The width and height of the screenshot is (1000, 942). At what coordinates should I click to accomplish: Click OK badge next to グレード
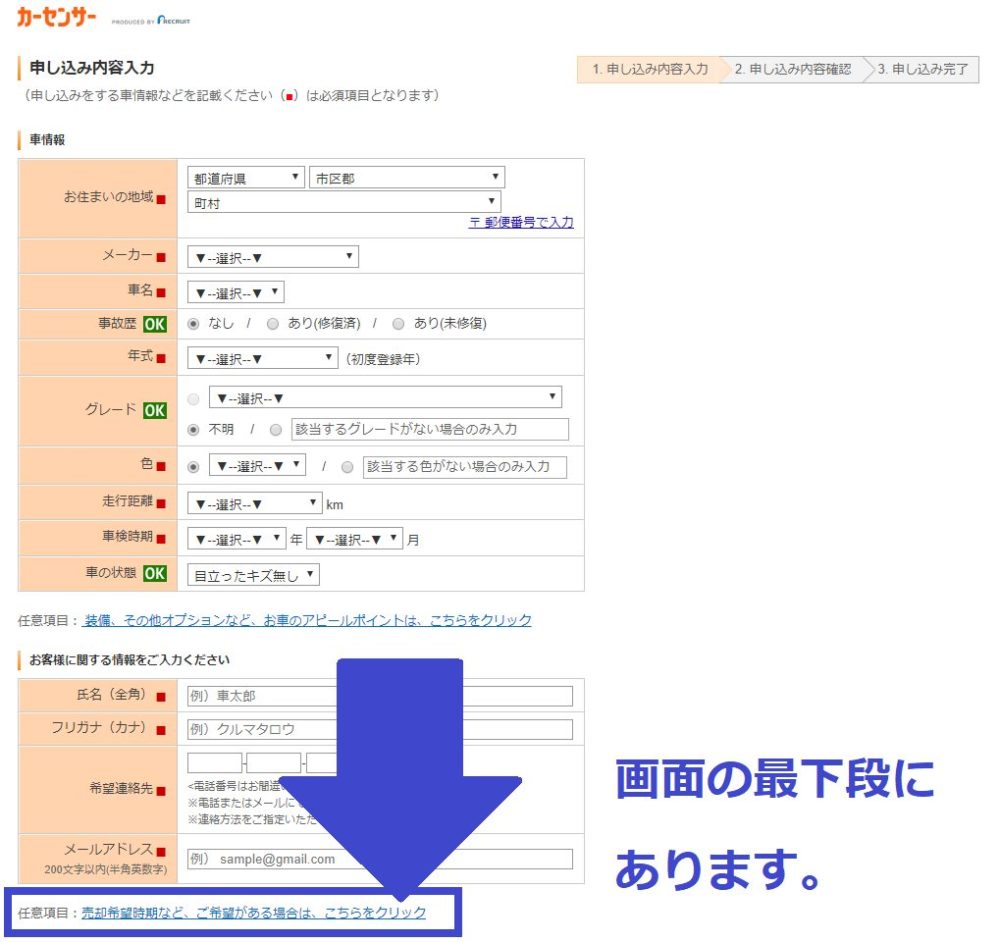click(154, 411)
